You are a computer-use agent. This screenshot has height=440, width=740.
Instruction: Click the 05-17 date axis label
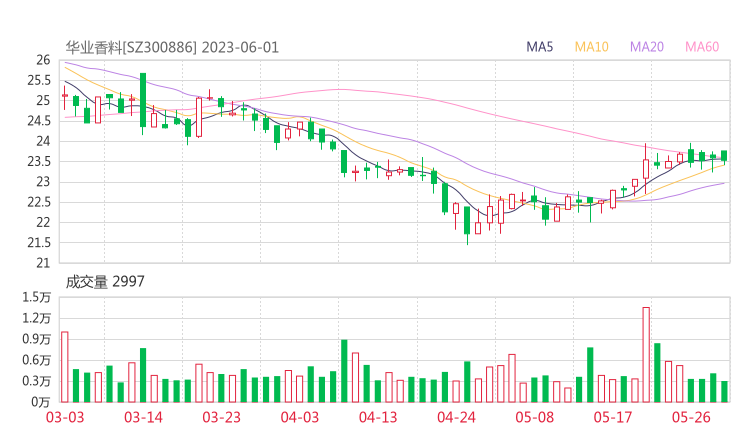[613, 417]
